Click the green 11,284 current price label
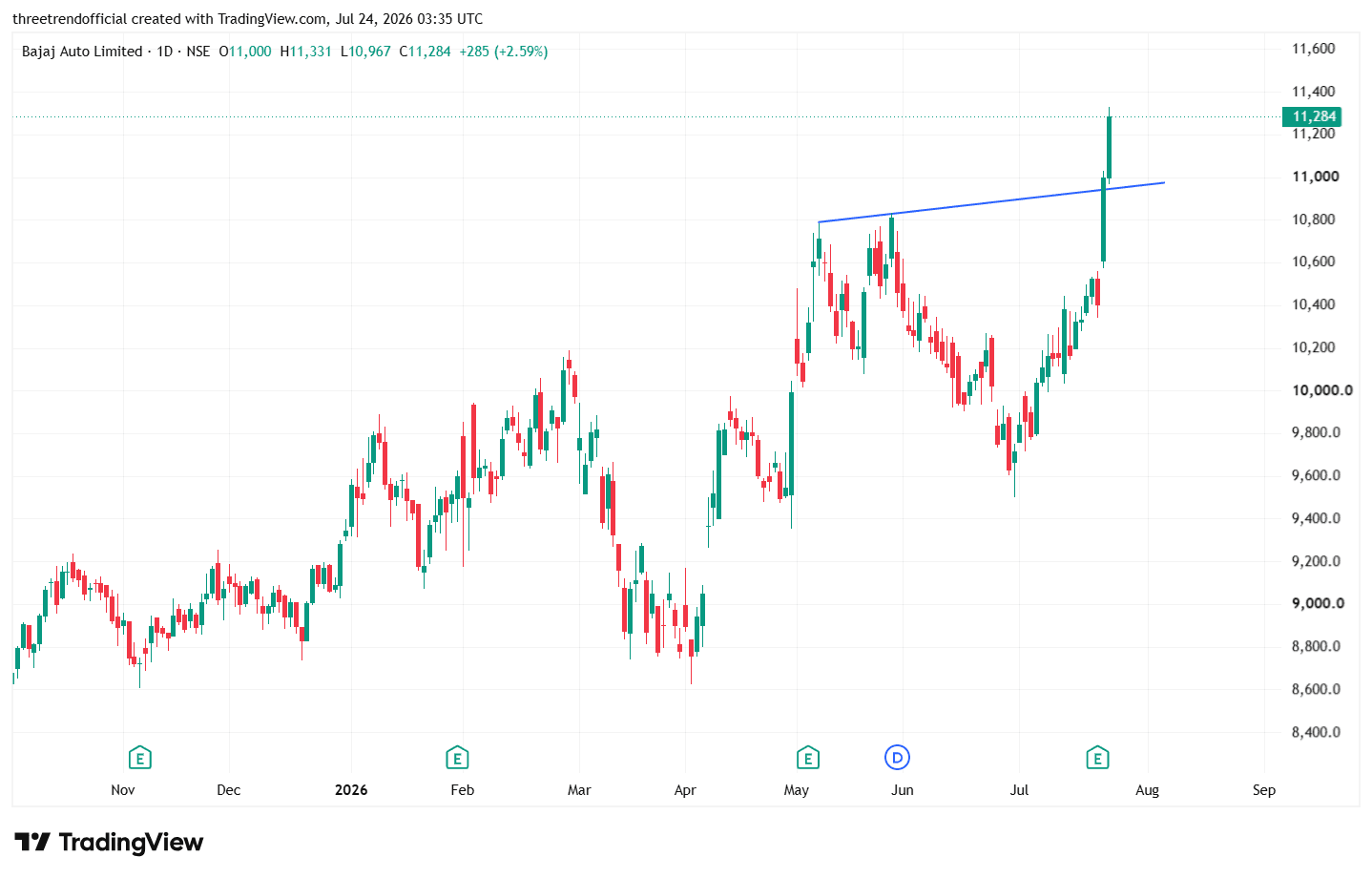This screenshot has width=1372, height=878. pyautogui.click(x=1313, y=116)
